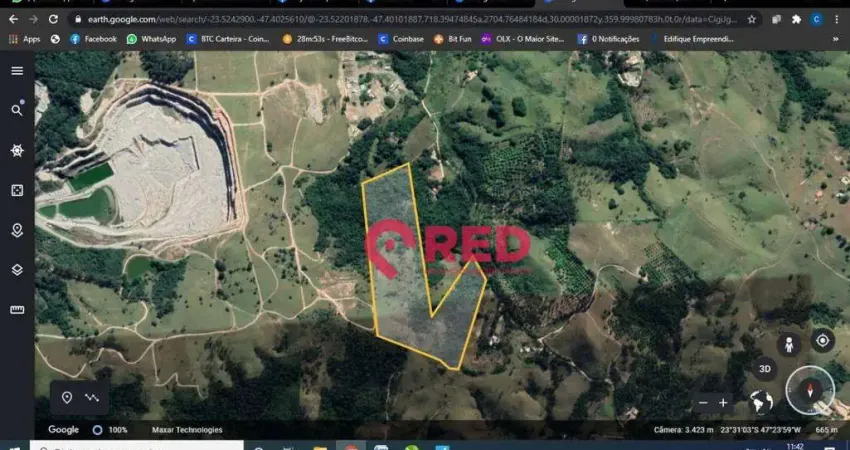Zoom in with the plus button
This screenshot has width=850, height=450.
click(723, 403)
